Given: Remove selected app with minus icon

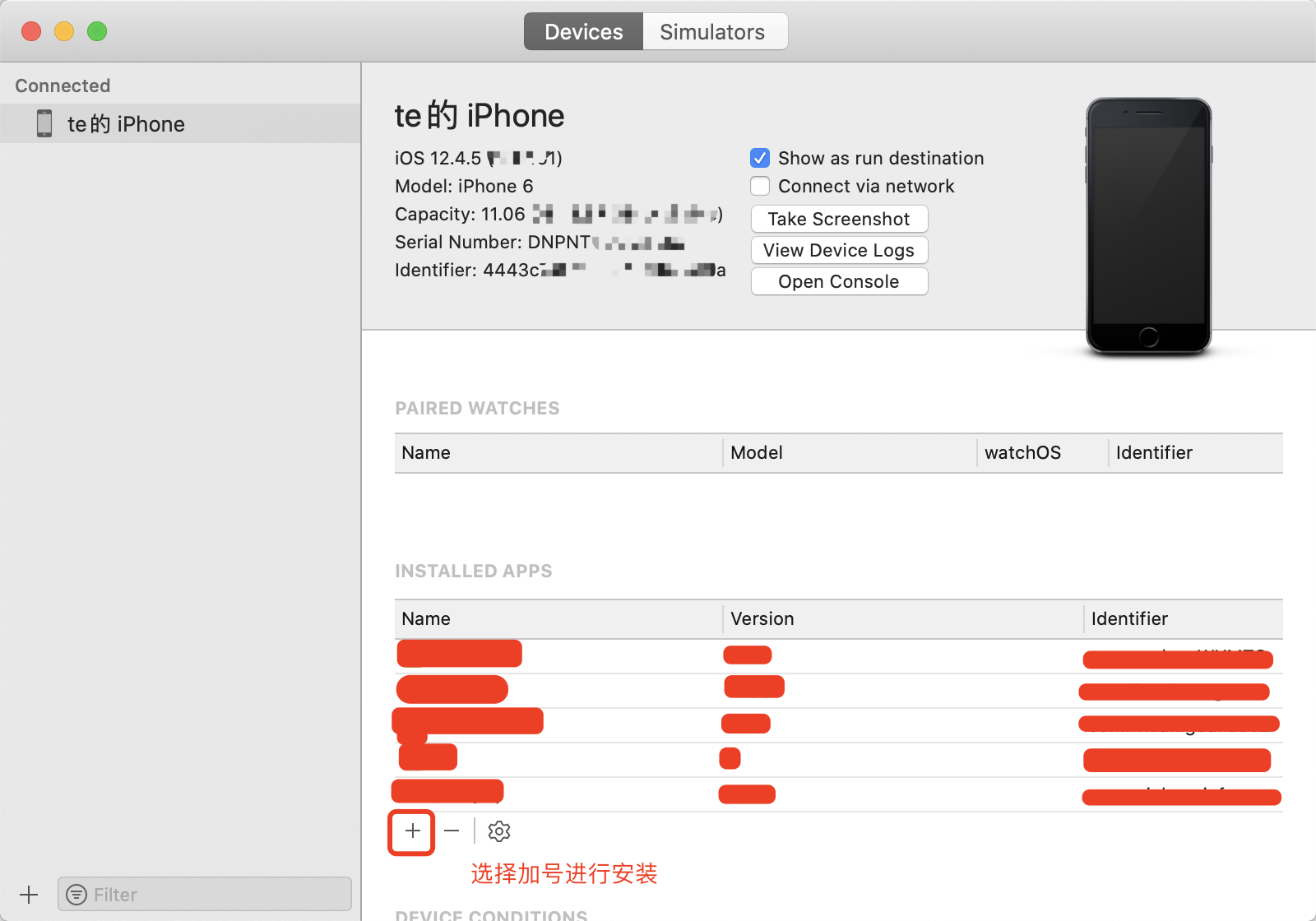Looking at the screenshot, I should pos(452,831).
